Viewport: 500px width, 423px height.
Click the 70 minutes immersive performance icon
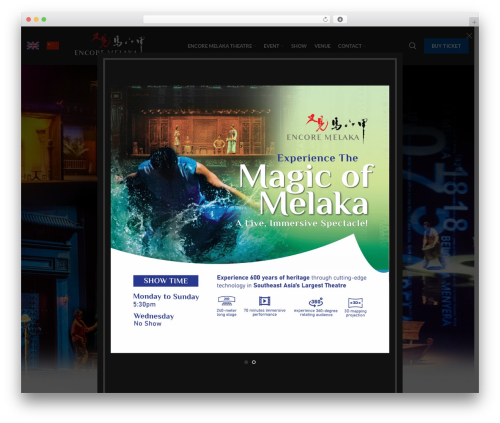pyautogui.click(x=264, y=301)
